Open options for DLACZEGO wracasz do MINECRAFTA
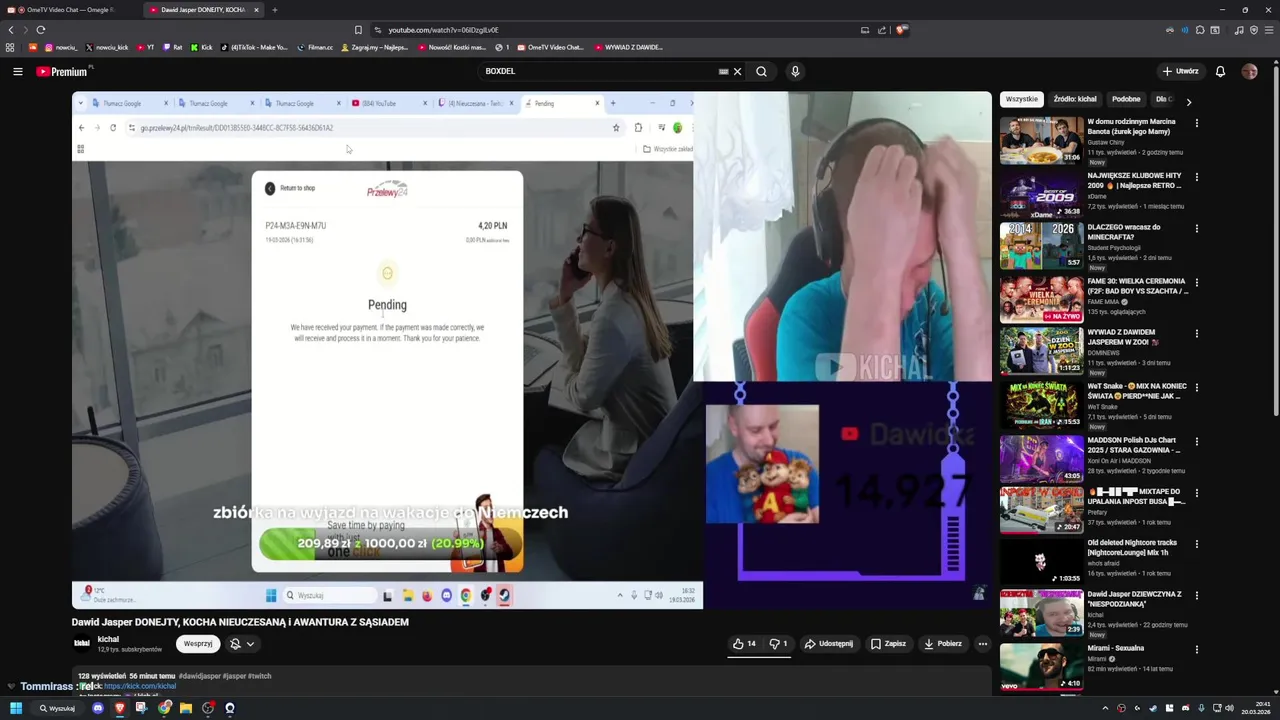The height and width of the screenshot is (720, 1280). point(1196,229)
